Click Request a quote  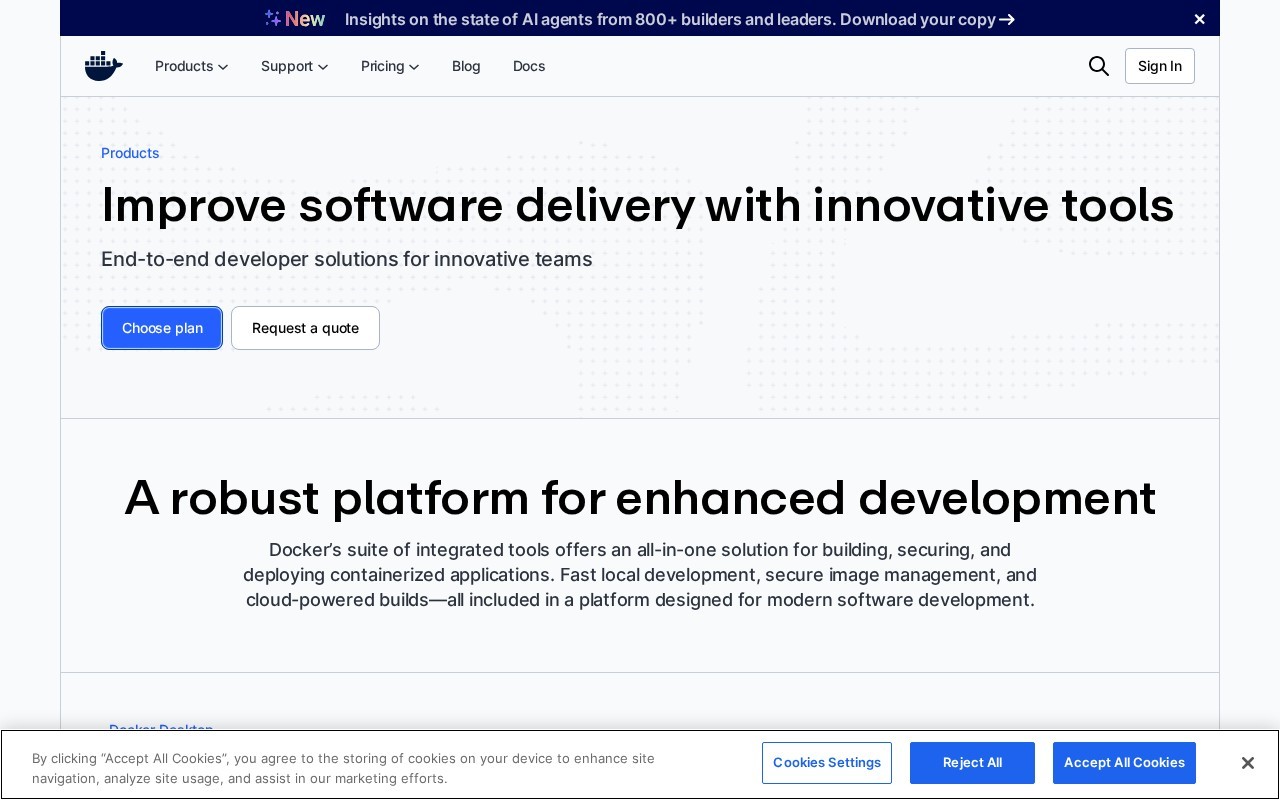(305, 328)
